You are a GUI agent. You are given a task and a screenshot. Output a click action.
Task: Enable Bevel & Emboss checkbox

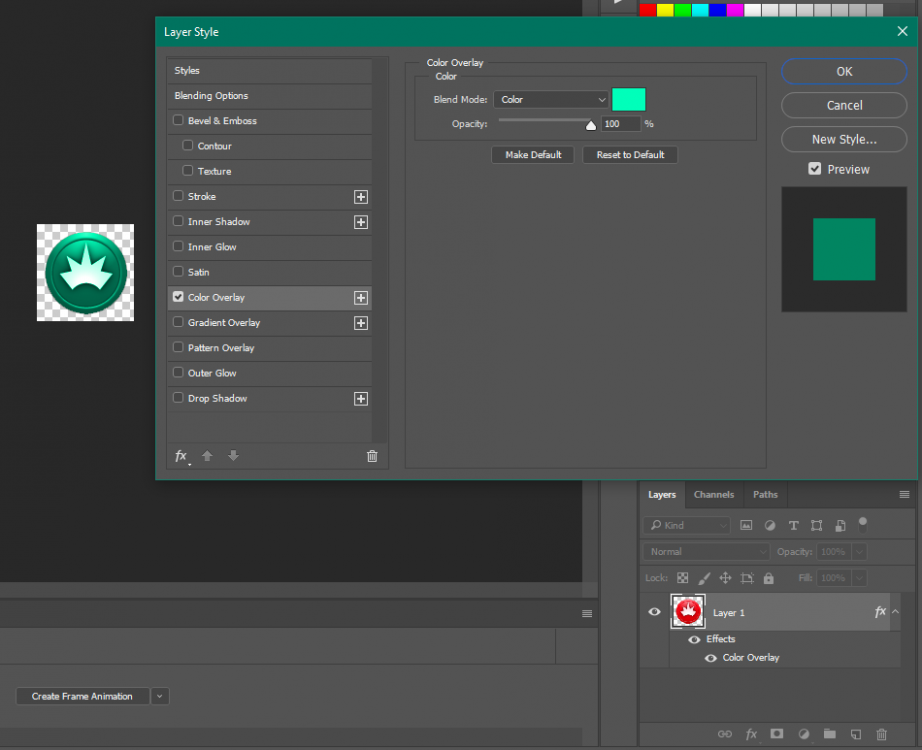coord(178,120)
